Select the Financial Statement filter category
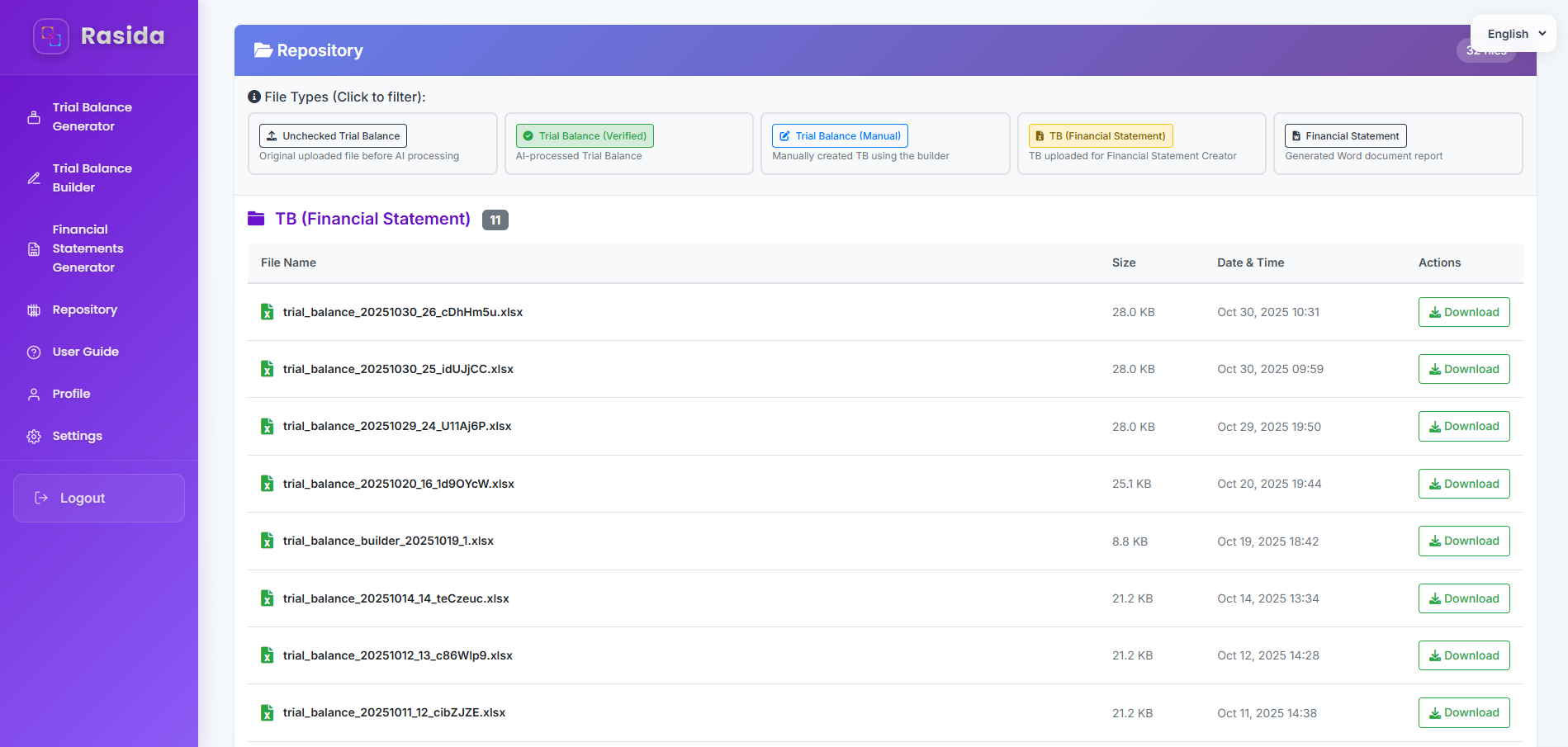 click(x=1345, y=135)
